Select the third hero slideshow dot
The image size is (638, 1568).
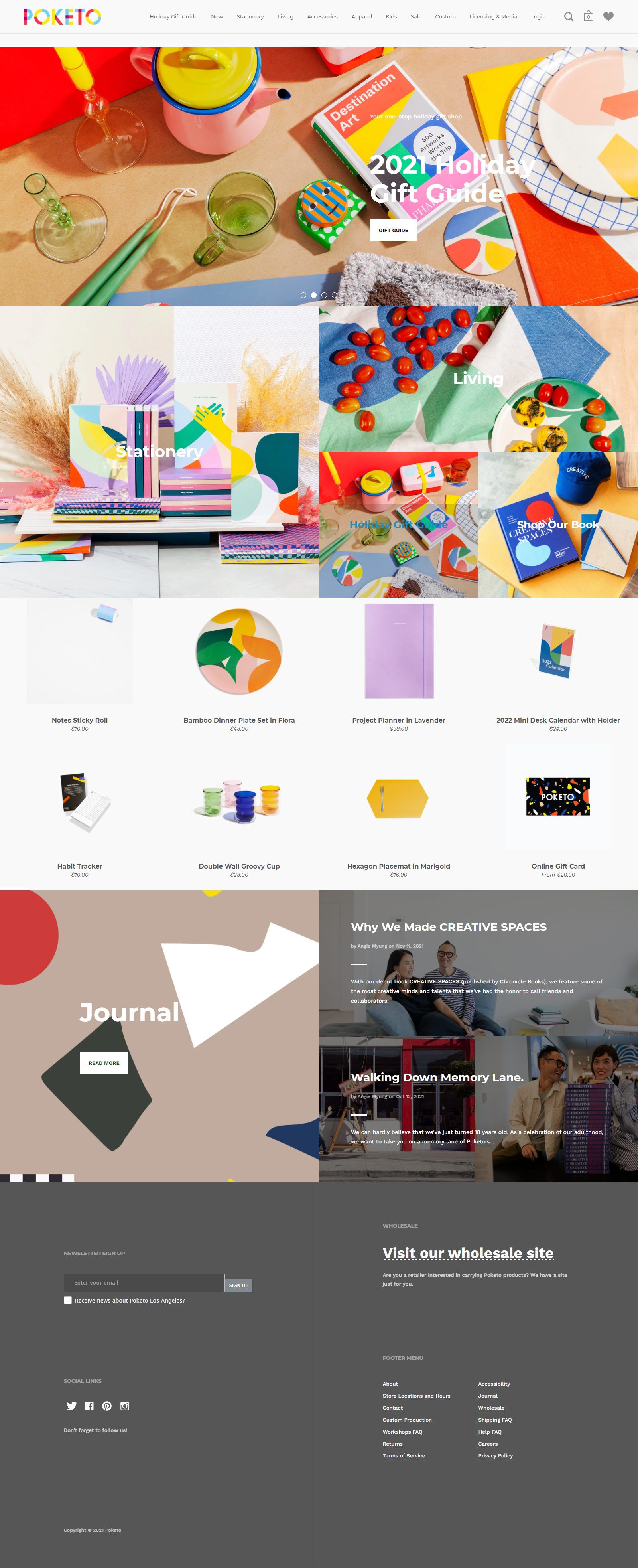pos(324,295)
